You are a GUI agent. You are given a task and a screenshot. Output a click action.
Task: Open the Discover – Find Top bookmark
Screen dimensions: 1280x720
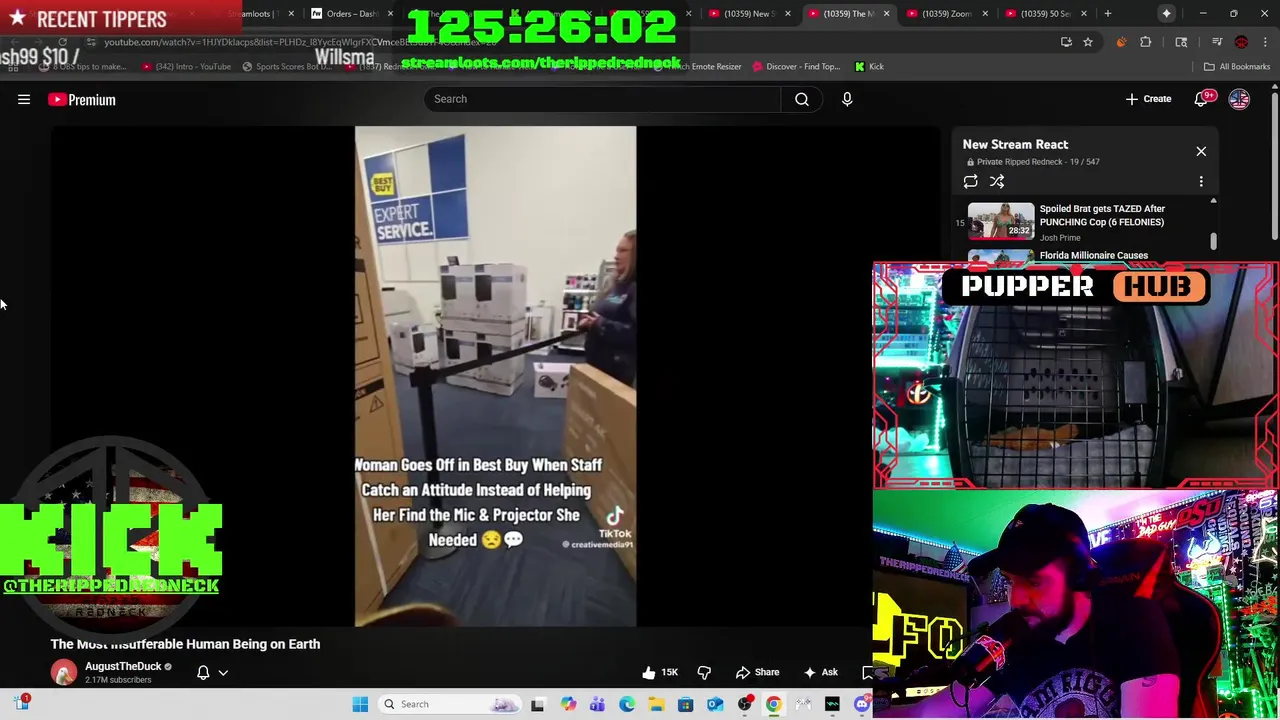[796, 66]
